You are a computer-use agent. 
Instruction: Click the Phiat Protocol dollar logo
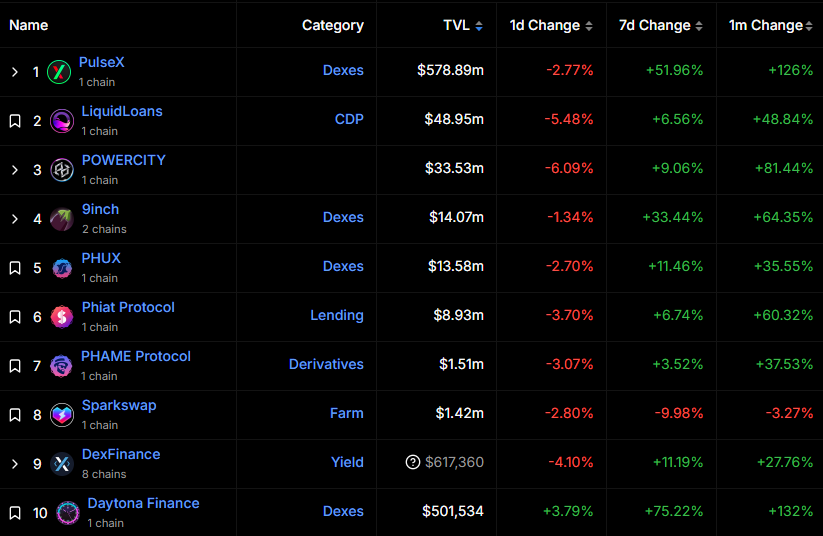click(x=62, y=317)
